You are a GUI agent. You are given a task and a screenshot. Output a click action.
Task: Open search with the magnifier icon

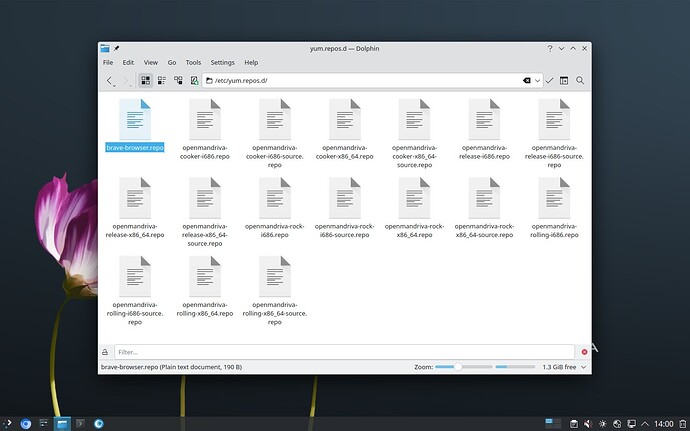click(x=580, y=80)
